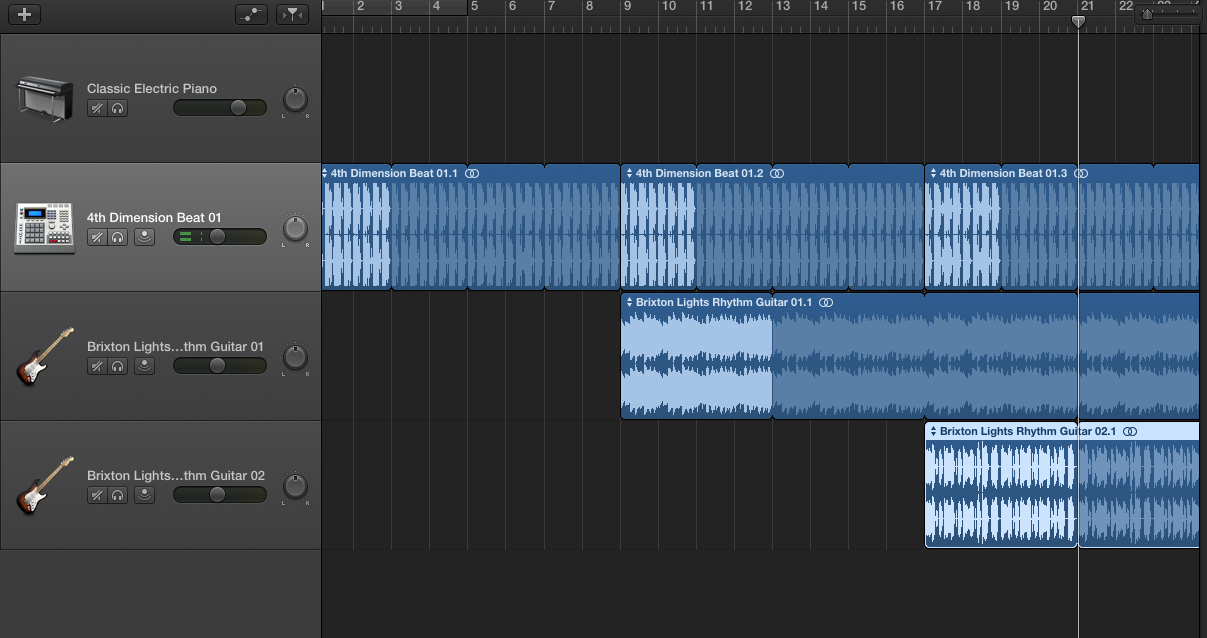Click the 'Brixton Lights...thm Guitar 02' track name
The width and height of the screenshot is (1207, 638).
click(176, 475)
